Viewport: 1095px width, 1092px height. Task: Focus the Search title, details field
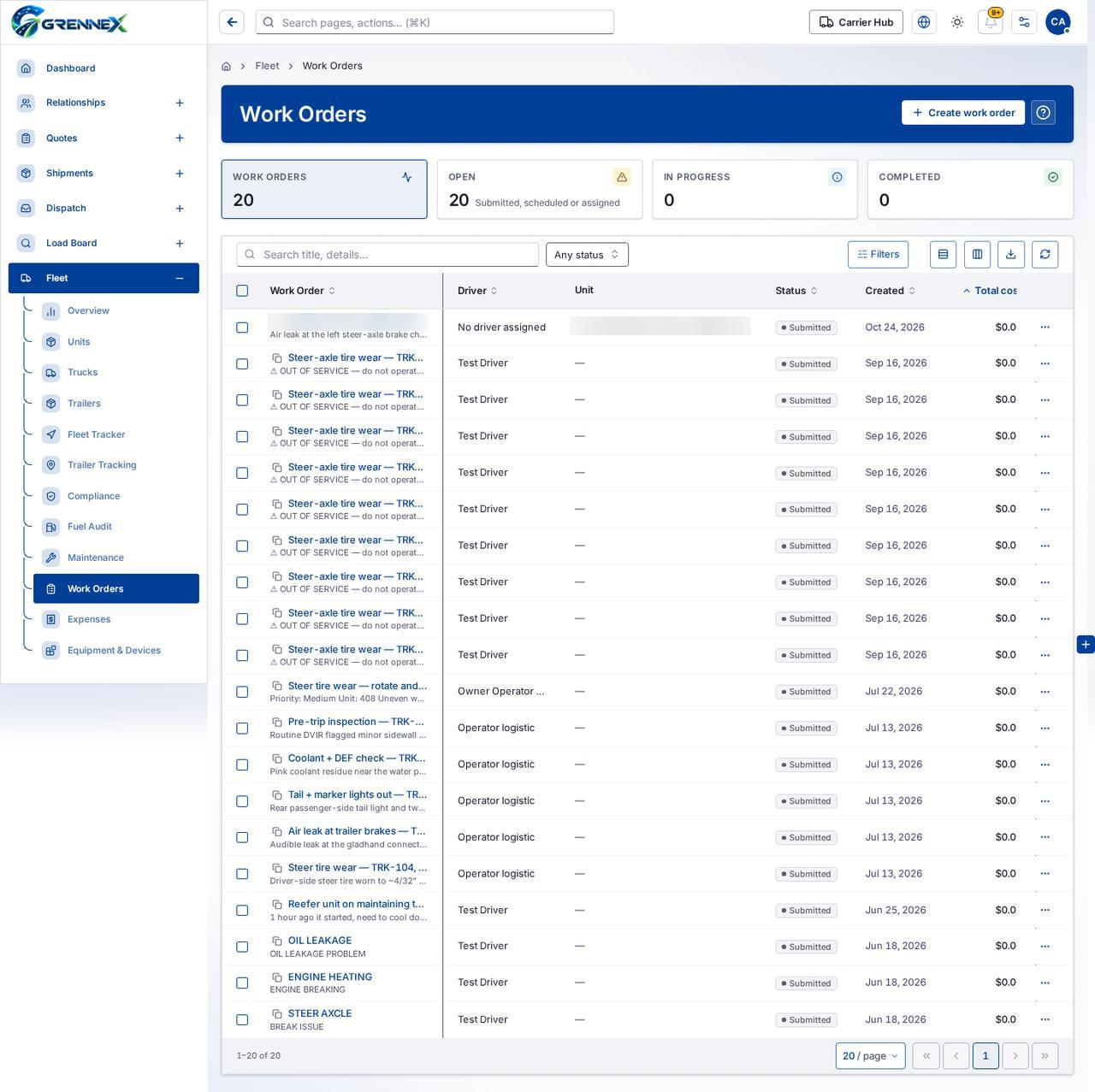[388, 254]
